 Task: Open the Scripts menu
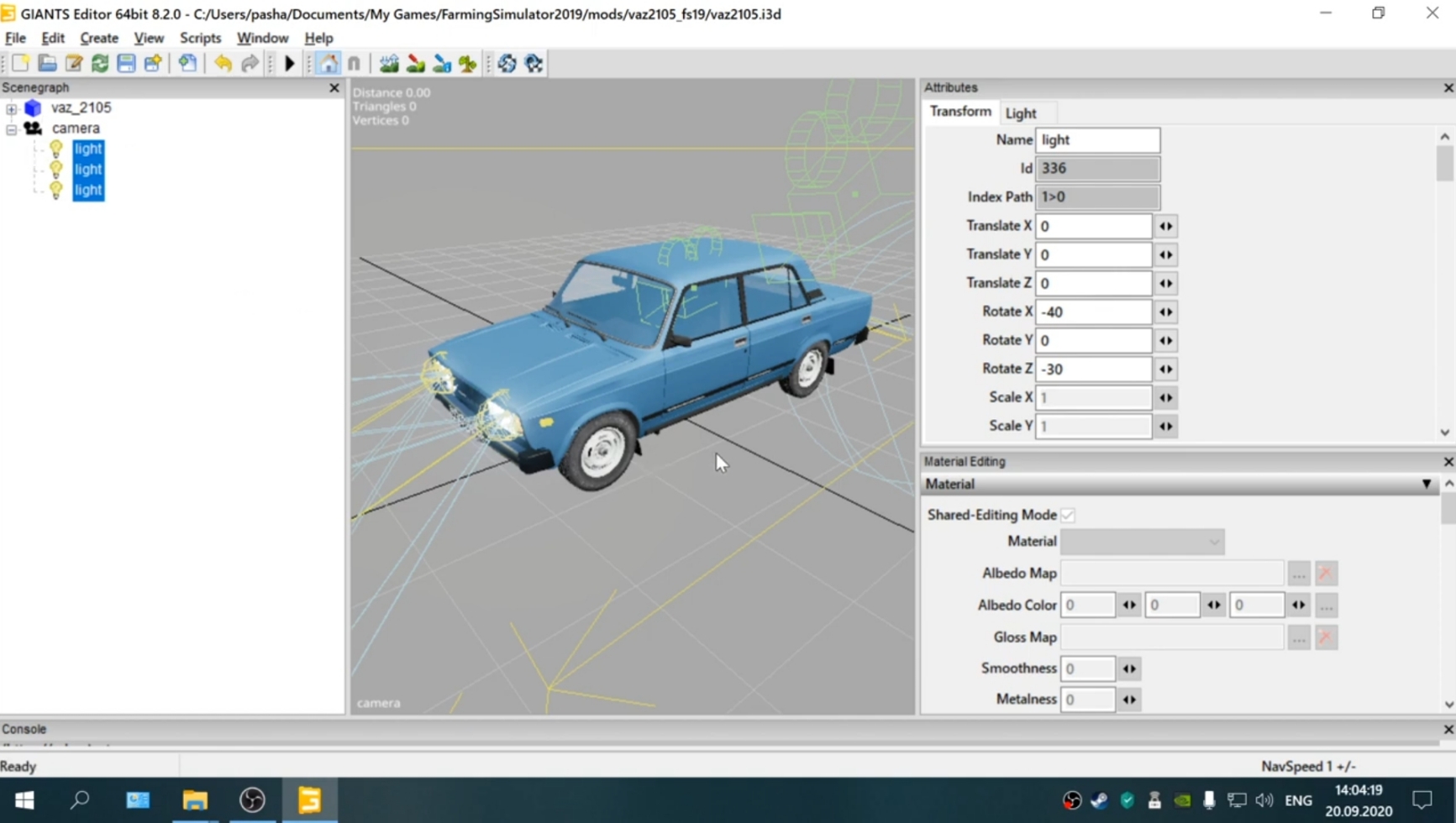click(200, 38)
